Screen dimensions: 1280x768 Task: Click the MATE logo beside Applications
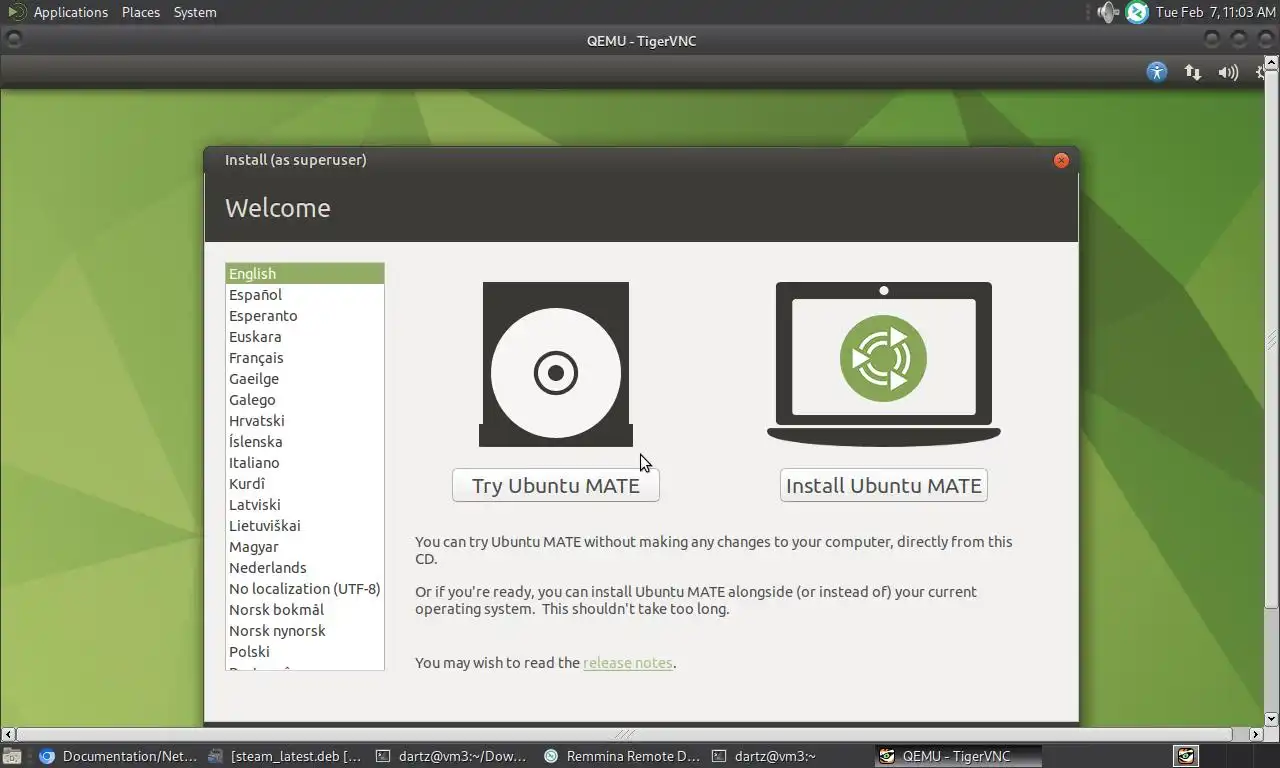[16, 12]
